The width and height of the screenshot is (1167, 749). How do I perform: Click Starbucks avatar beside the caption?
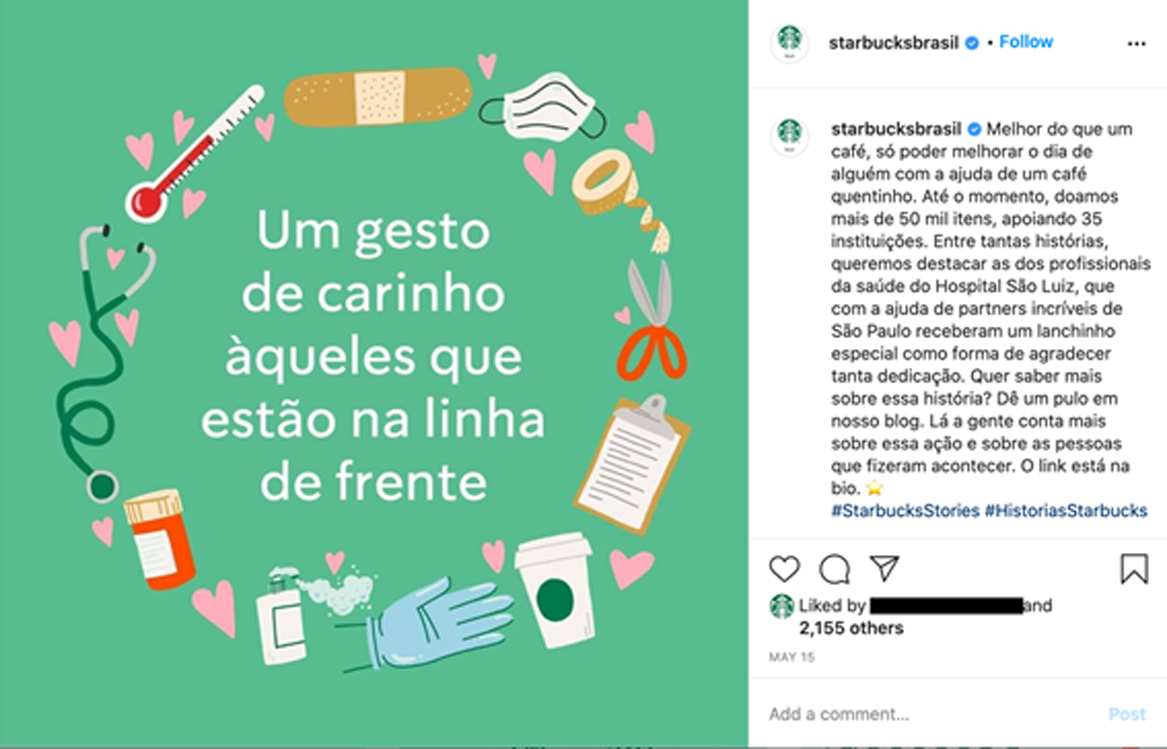(789, 136)
